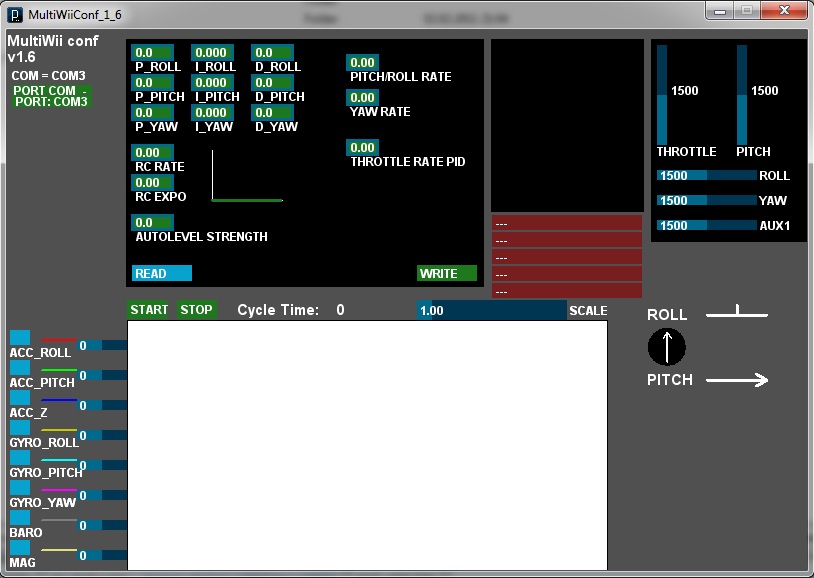Image resolution: width=814 pixels, height=578 pixels.
Task: Click the white sensor graph area
Action: 368,446
